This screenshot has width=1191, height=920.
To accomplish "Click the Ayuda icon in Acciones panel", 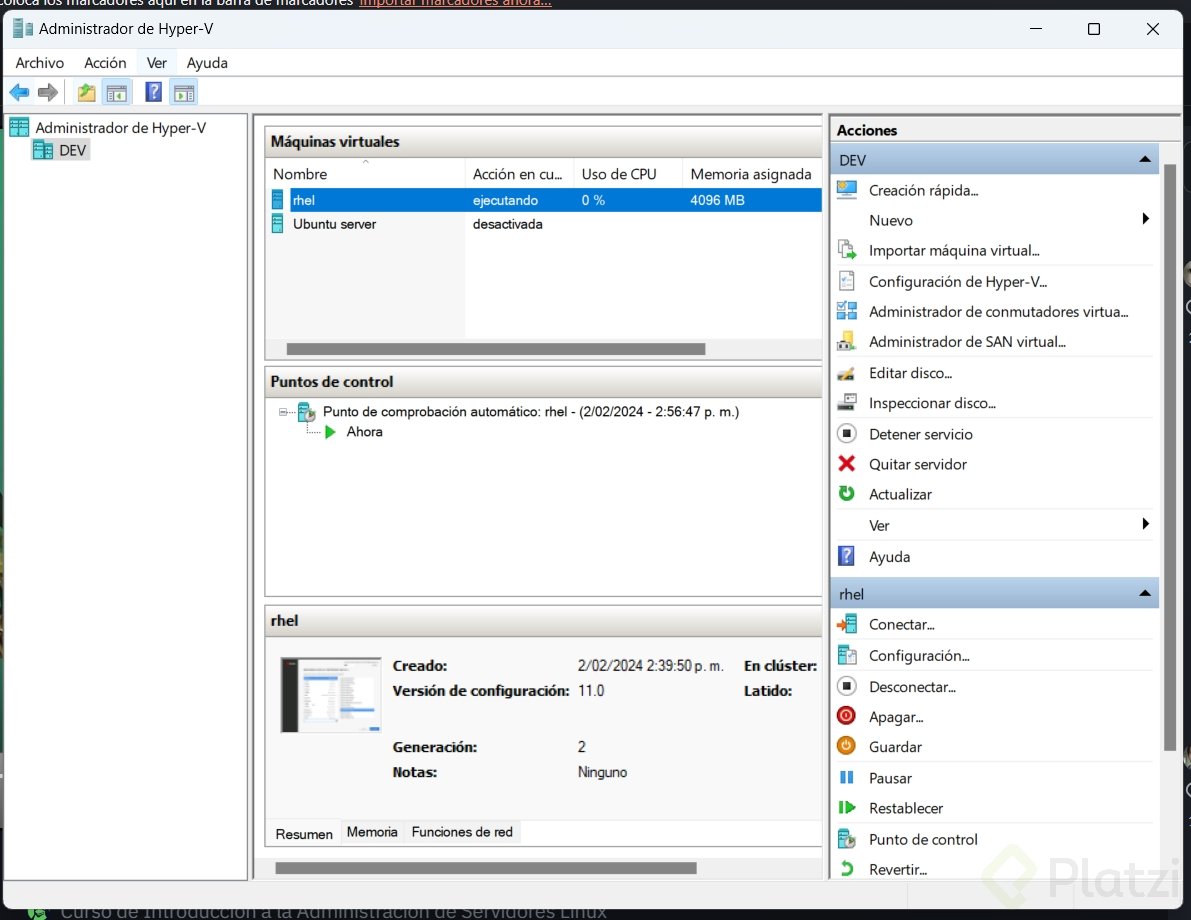I will click(x=846, y=556).
